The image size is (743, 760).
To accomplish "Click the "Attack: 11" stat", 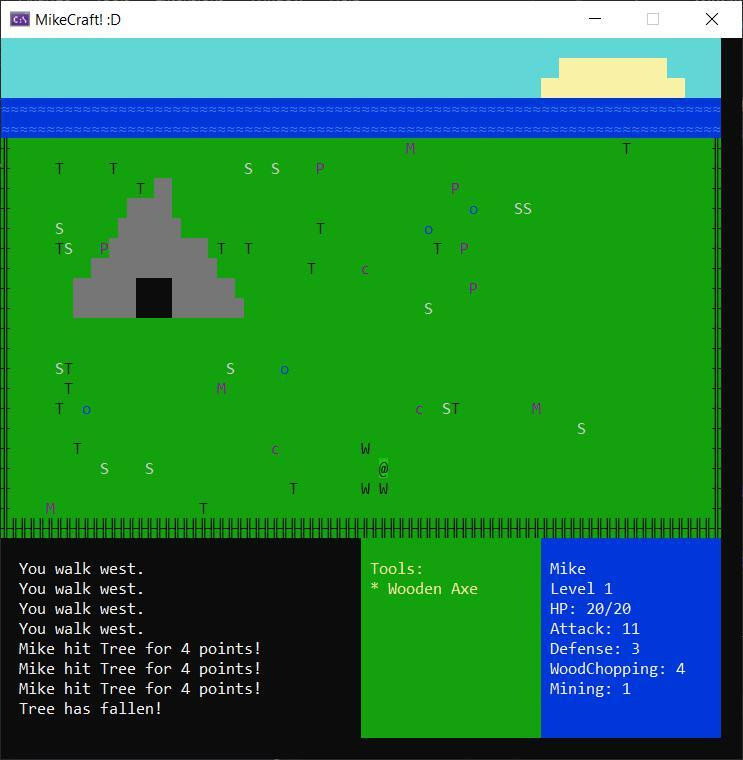I will coord(595,629).
